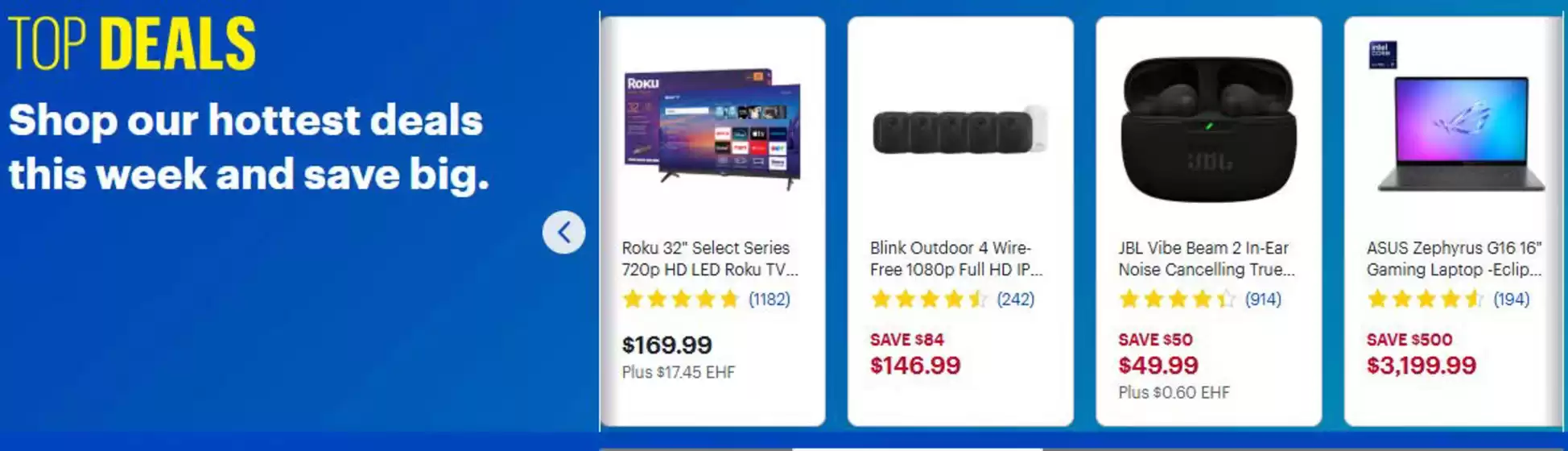Click the $49.99 JBL earbuds price
The image size is (1568, 451).
(x=1158, y=366)
